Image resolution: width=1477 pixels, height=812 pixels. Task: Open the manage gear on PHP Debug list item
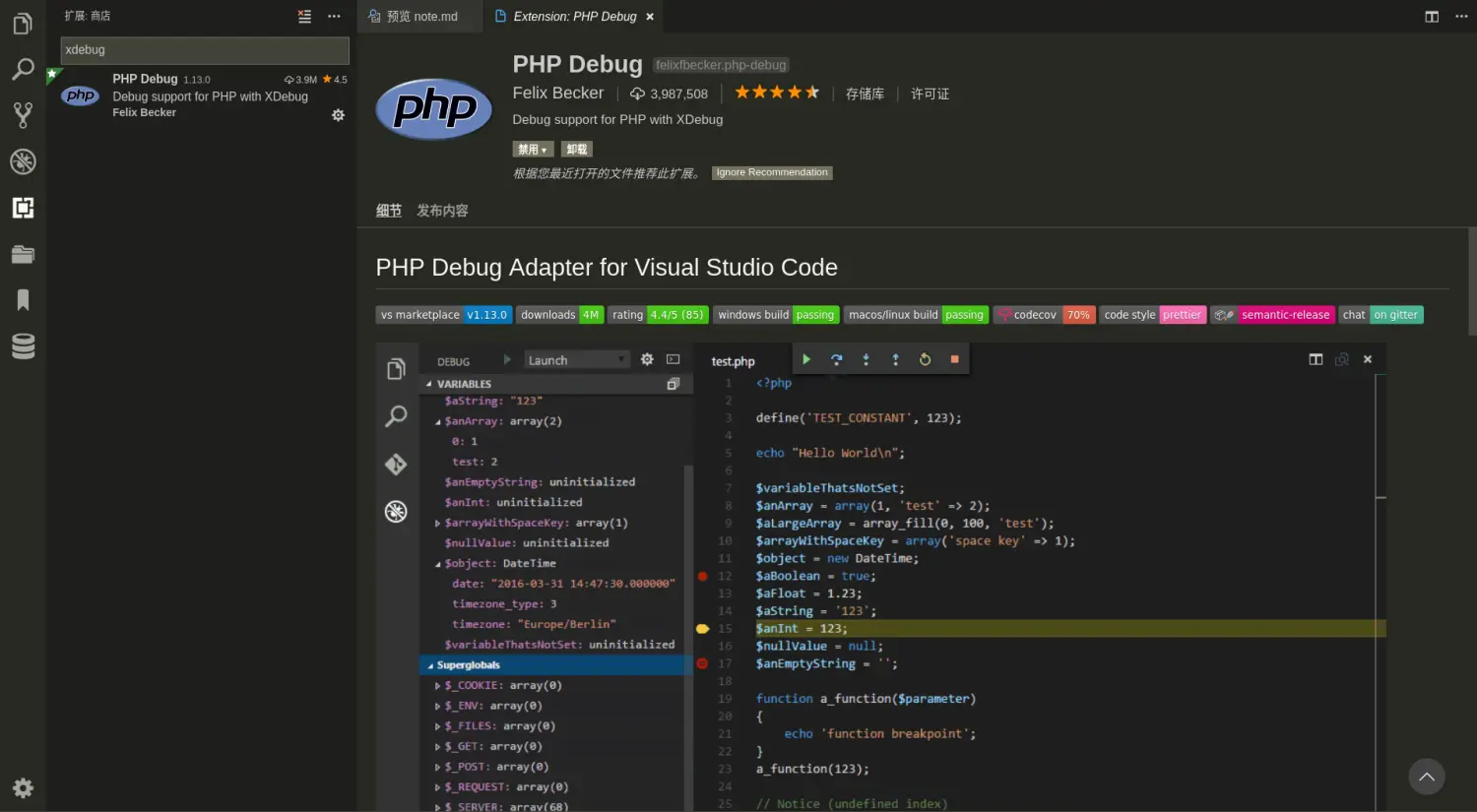(338, 115)
